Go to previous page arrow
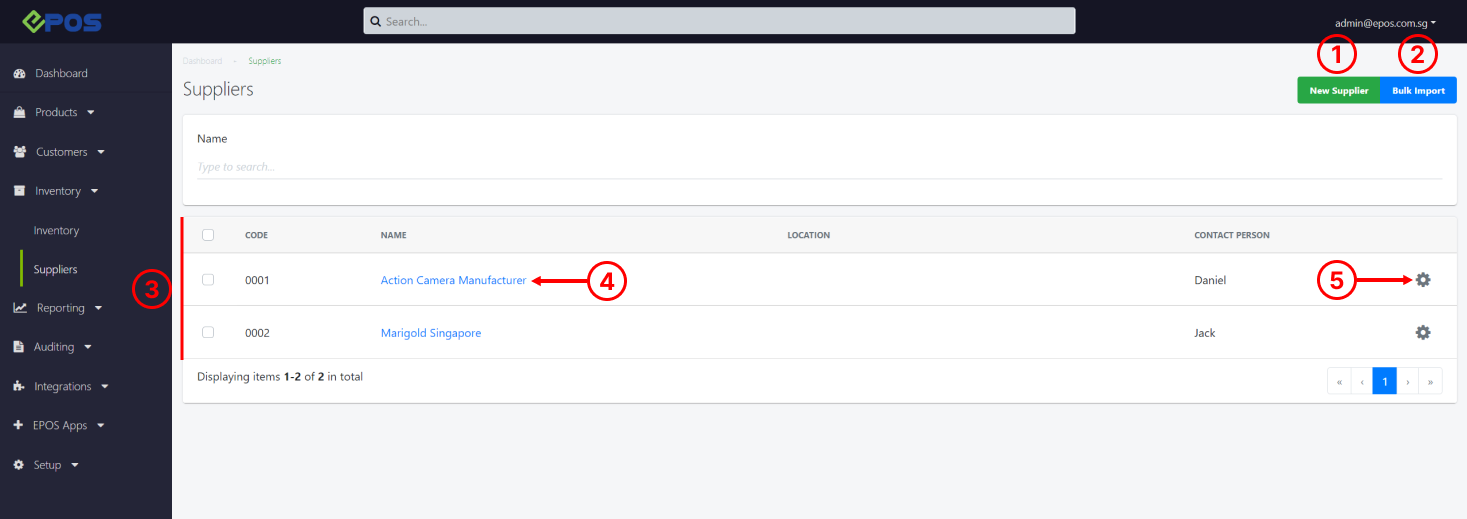 [1362, 381]
